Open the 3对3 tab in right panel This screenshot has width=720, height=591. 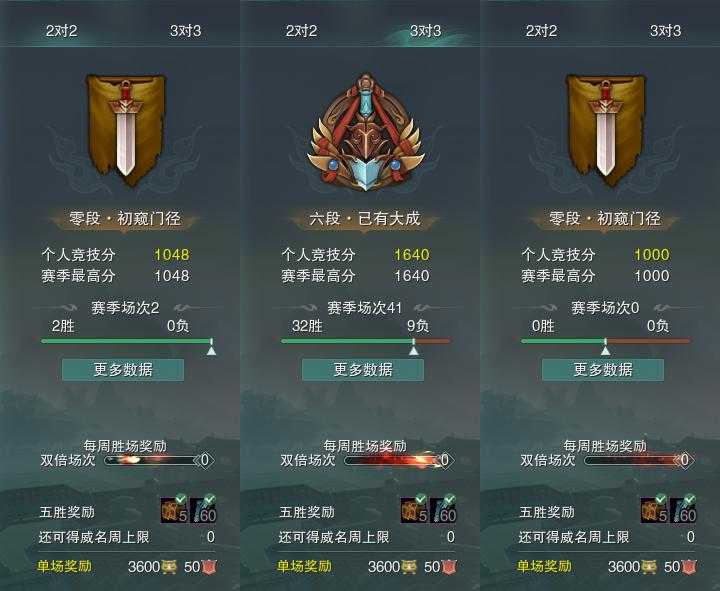coord(666,31)
